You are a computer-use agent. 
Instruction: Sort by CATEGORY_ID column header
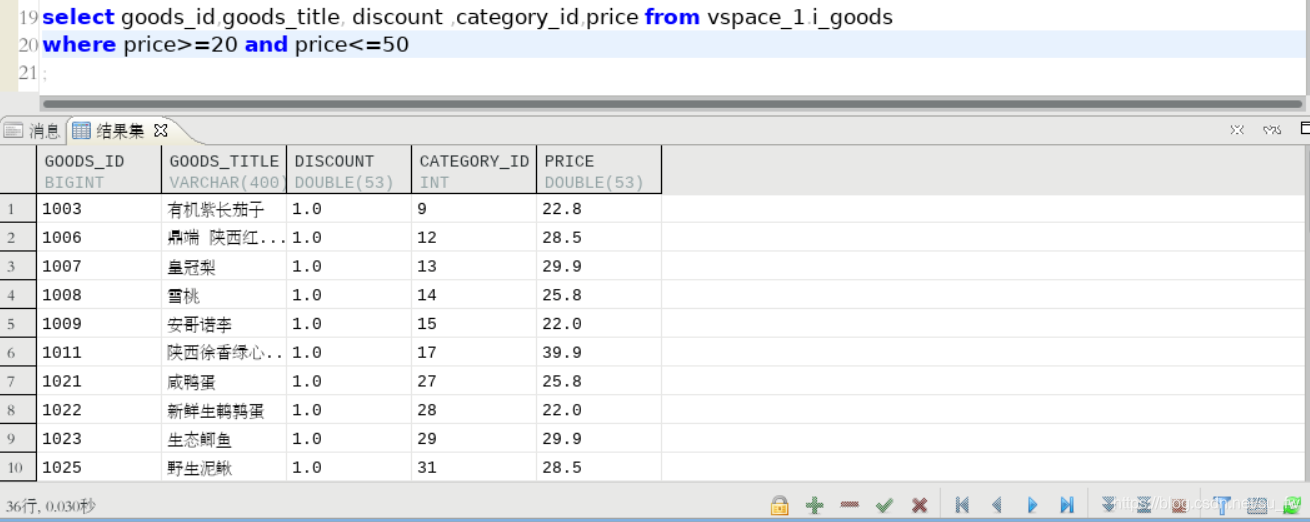click(474, 170)
